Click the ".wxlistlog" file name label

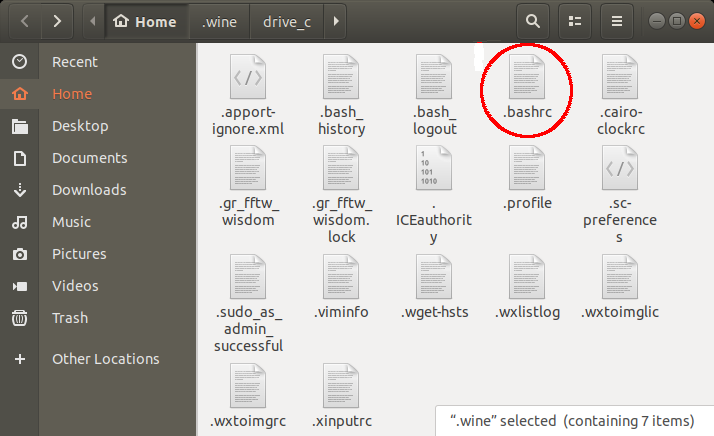click(527, 312)
